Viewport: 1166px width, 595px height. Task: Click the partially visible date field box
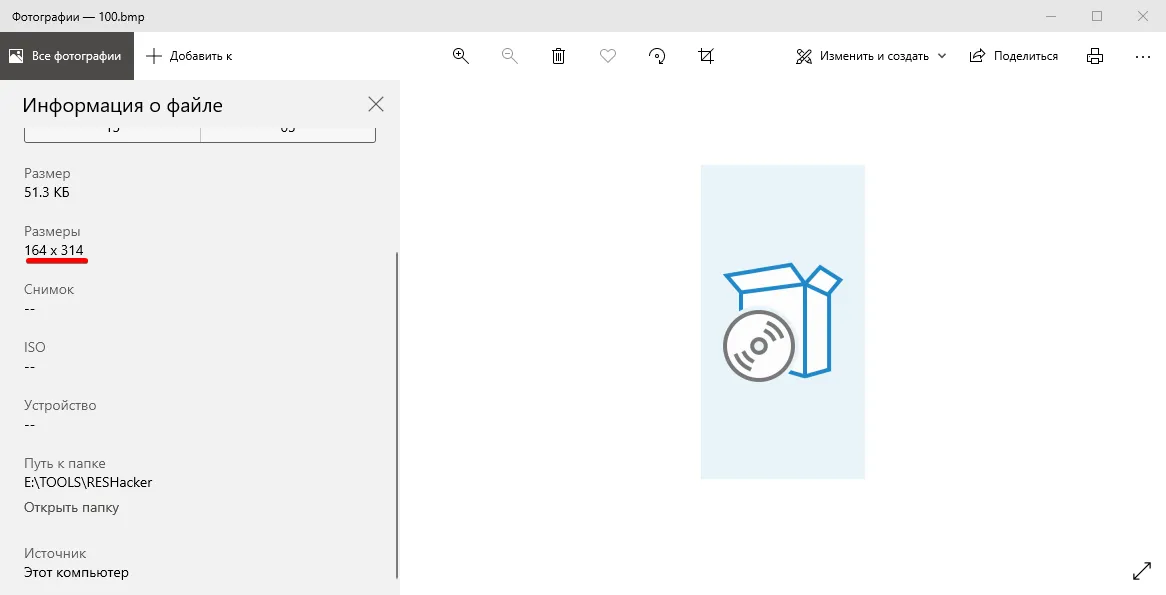(x=200, y=135)
